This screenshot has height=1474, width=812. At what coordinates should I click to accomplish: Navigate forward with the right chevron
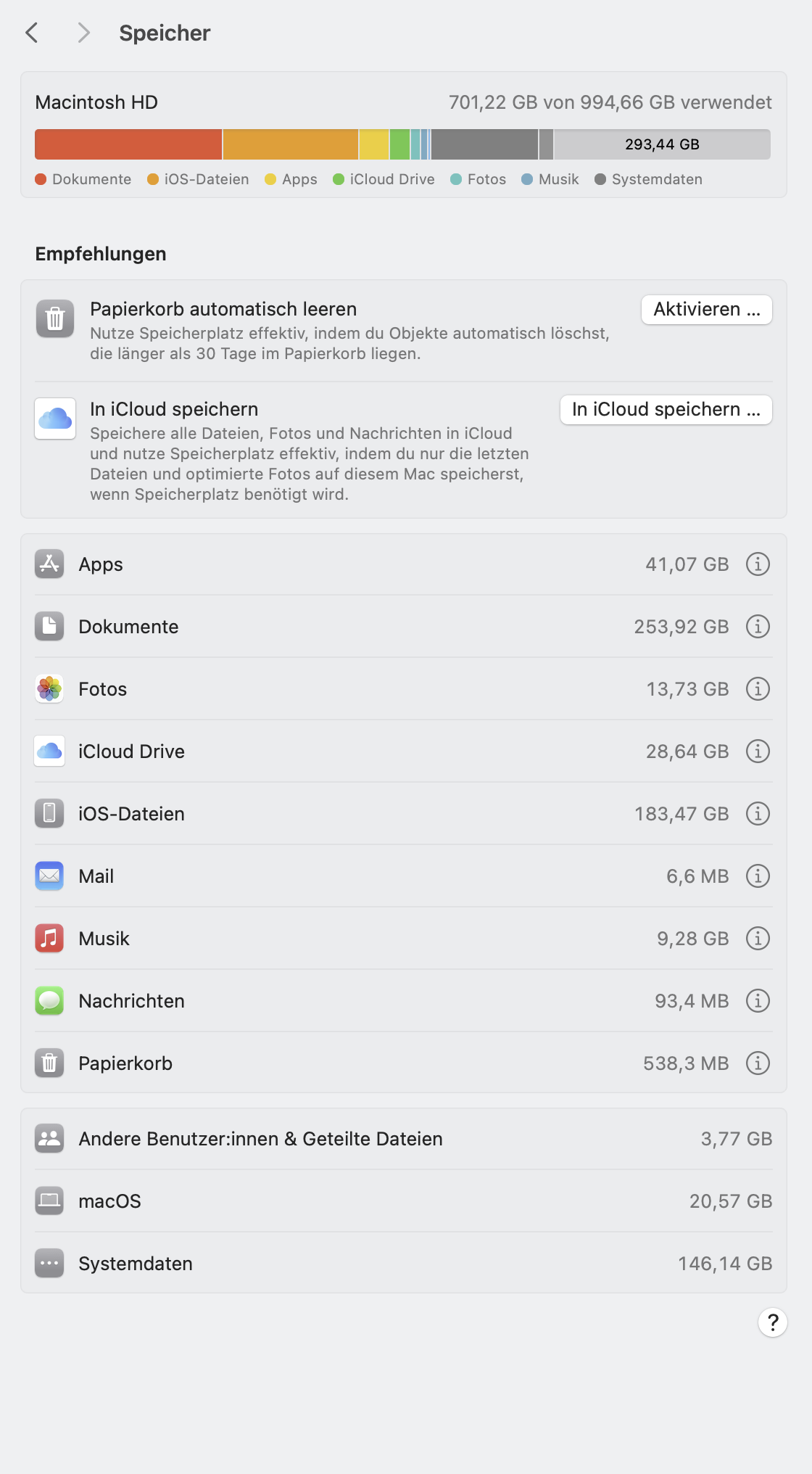[x=83, y=33]
